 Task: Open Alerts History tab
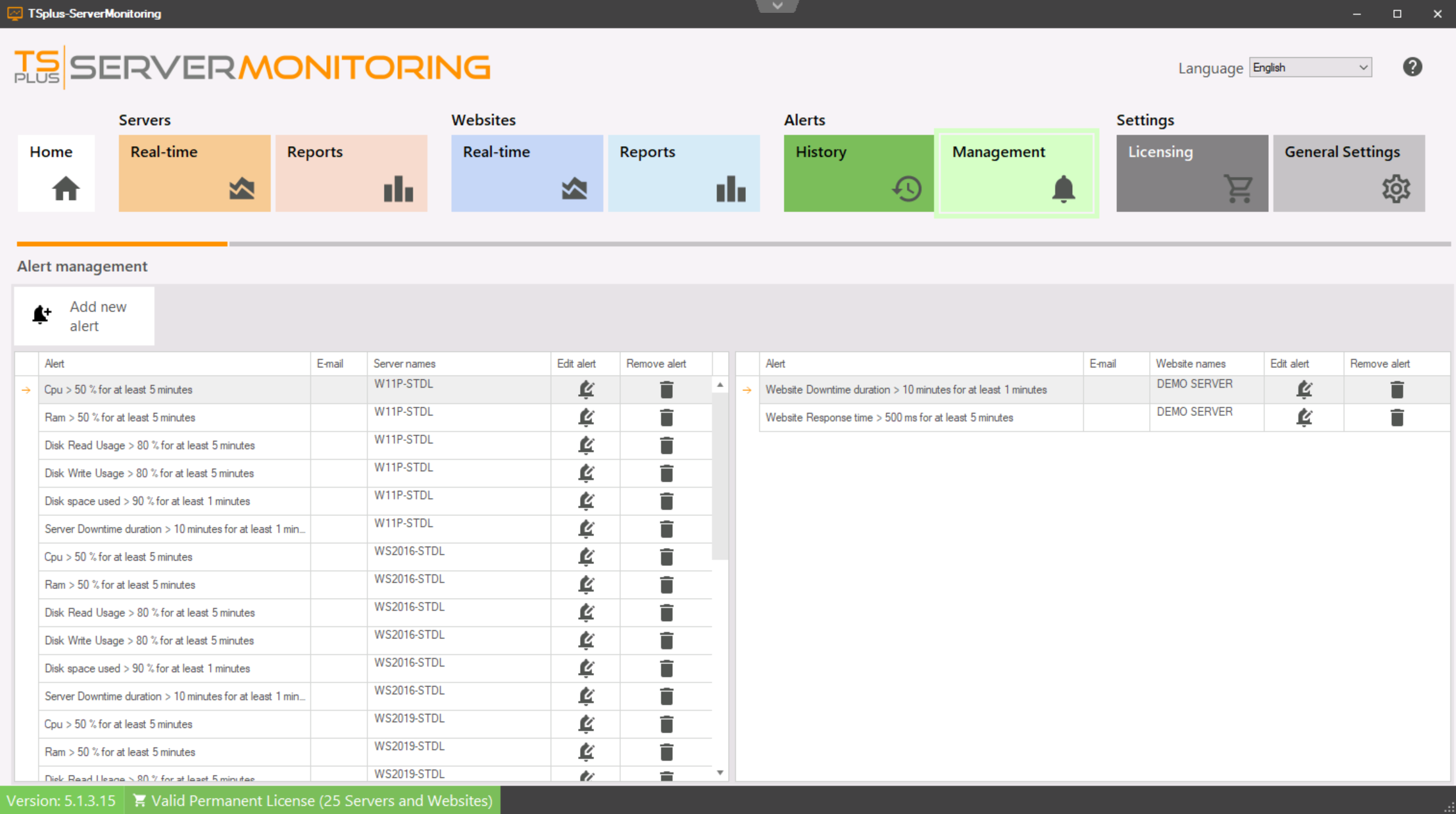click(x=858, y=173)
